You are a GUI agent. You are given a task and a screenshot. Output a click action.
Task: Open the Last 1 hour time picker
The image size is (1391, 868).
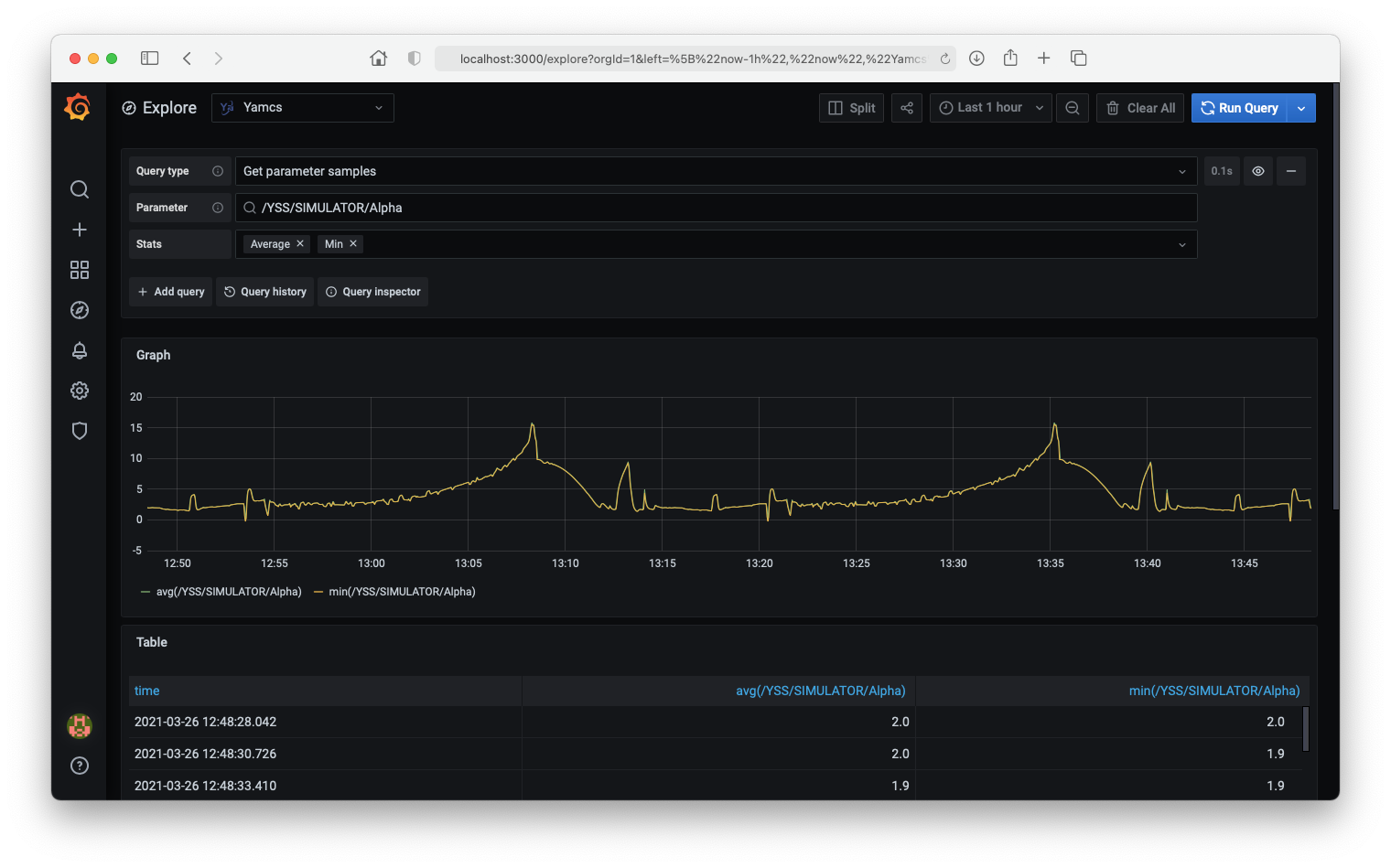pyautogui.click(x=991, y=108)
